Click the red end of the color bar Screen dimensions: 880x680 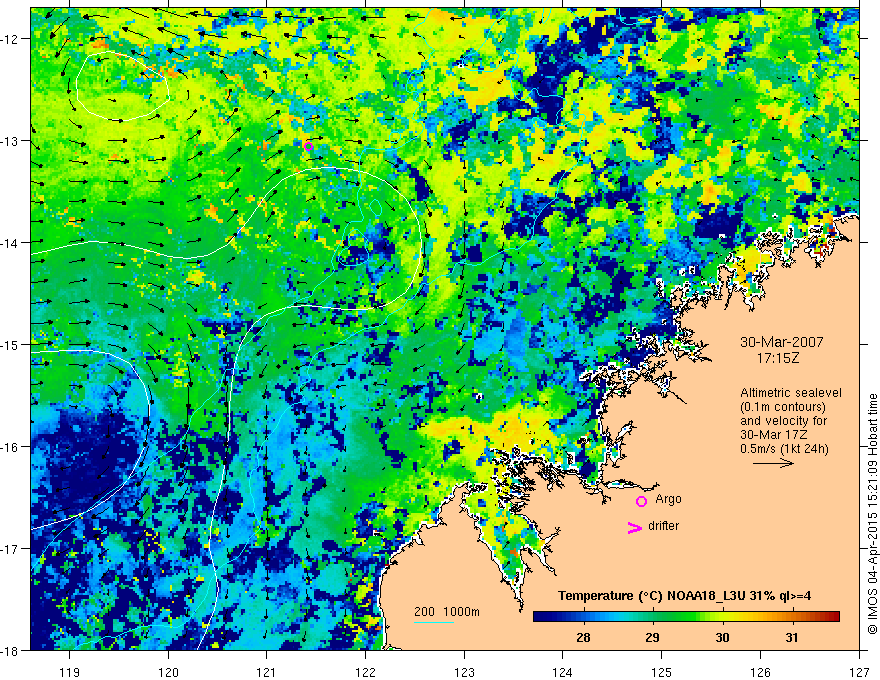(x=833, y=617)
